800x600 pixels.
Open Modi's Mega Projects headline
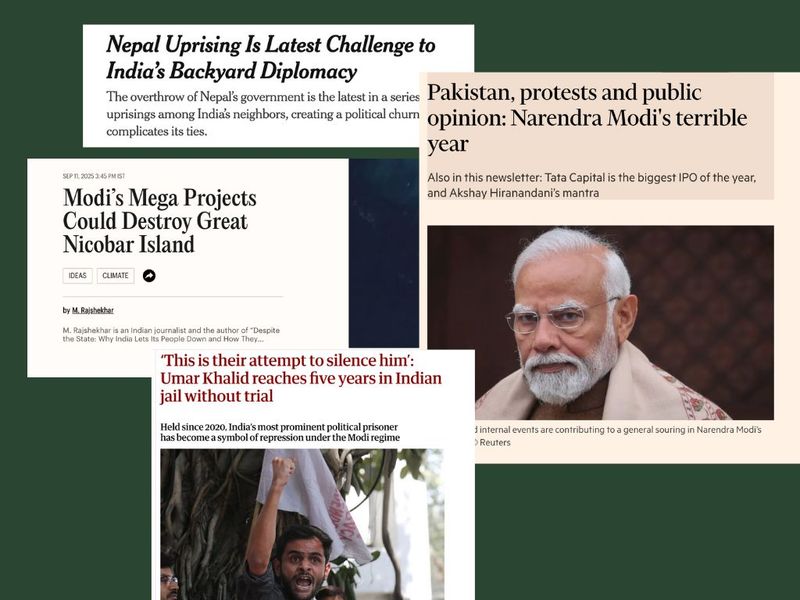(160, 221)
